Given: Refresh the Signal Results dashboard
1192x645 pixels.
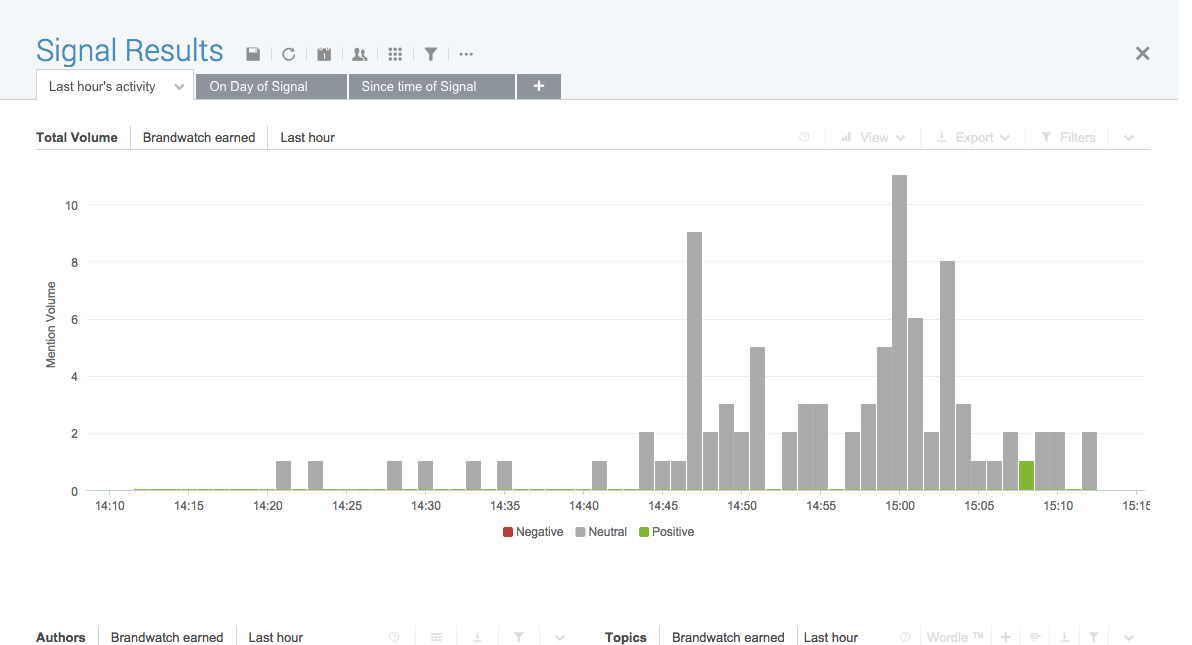Looking at the screenshot, I should (x=288, y=54).
